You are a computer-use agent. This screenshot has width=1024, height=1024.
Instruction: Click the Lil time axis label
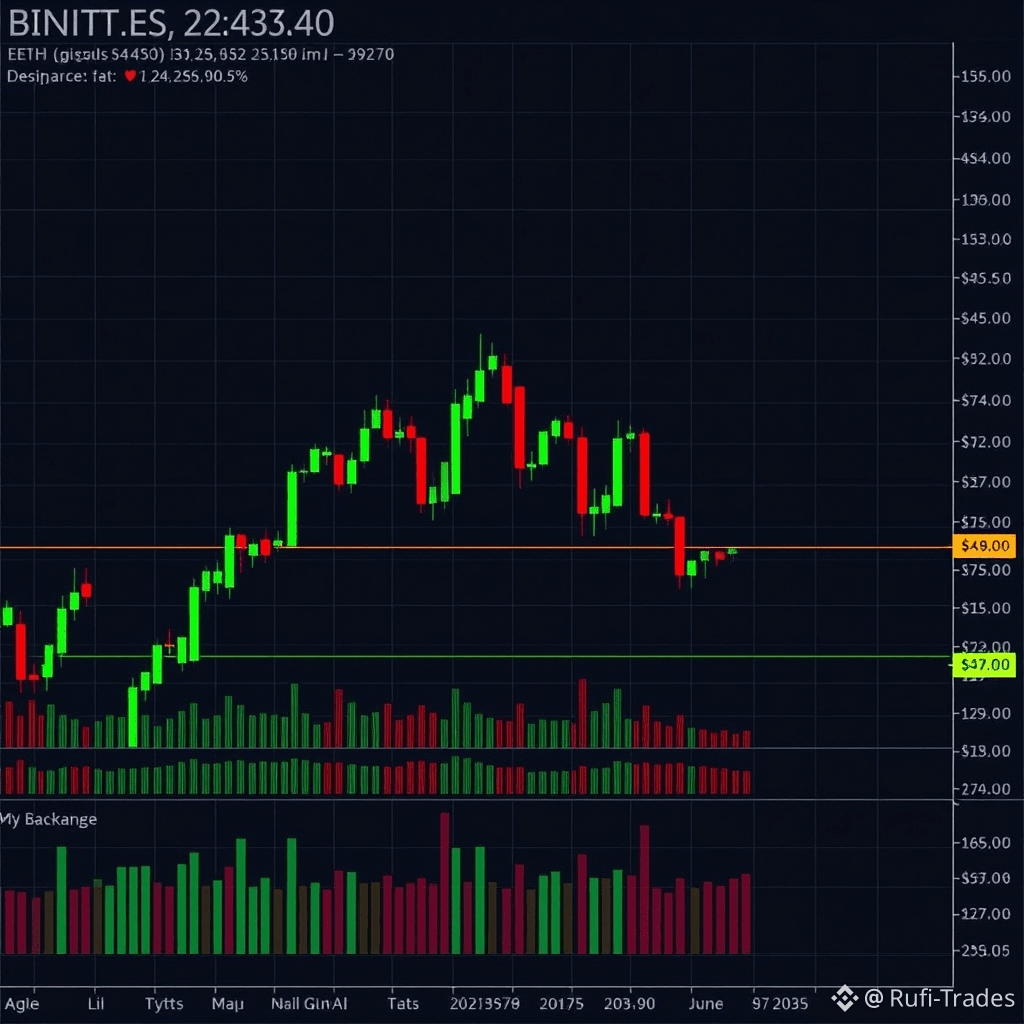click(96, 1003)
